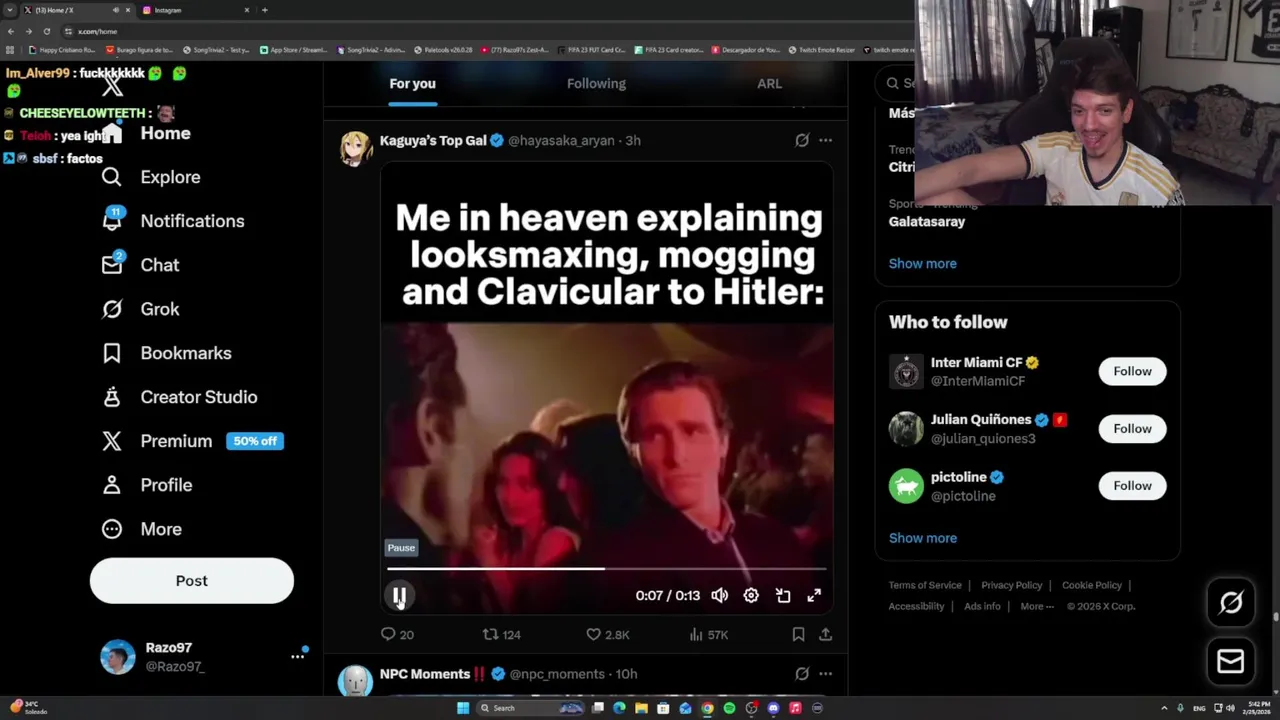
Task: Open a new browser tab
Action: (264, 10)
